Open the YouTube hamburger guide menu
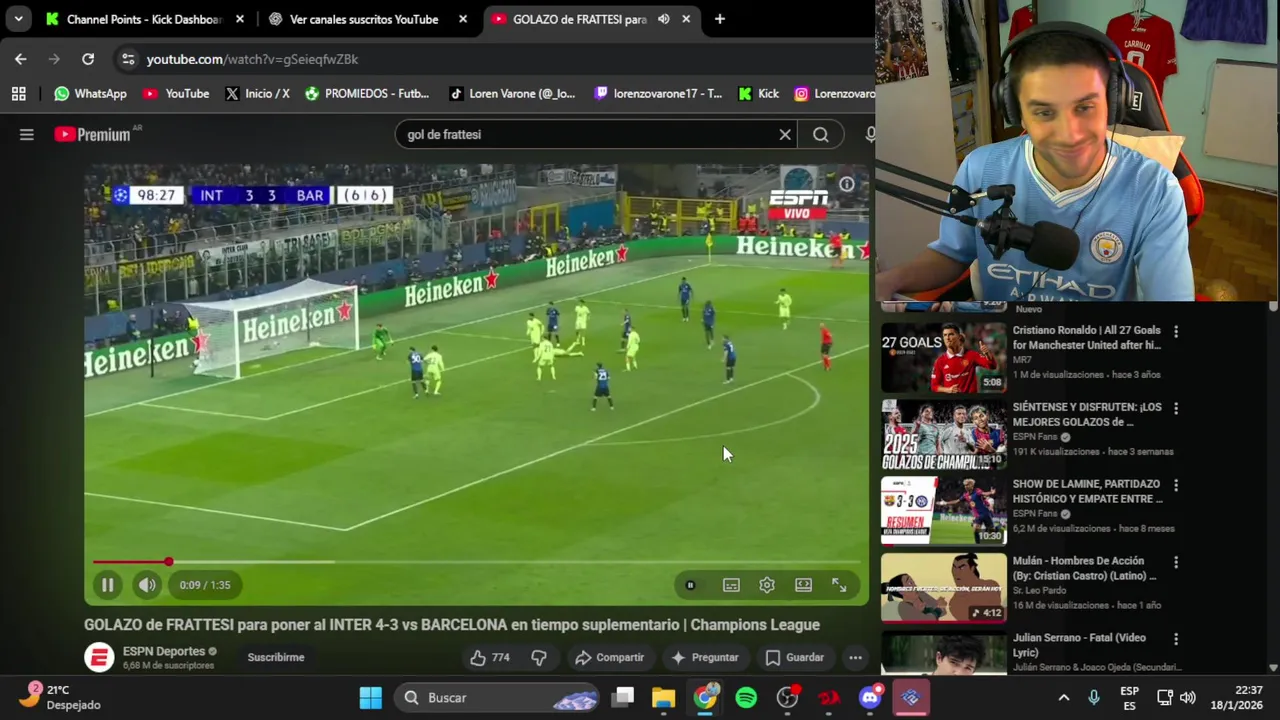1280x720 pixels. 27,134
